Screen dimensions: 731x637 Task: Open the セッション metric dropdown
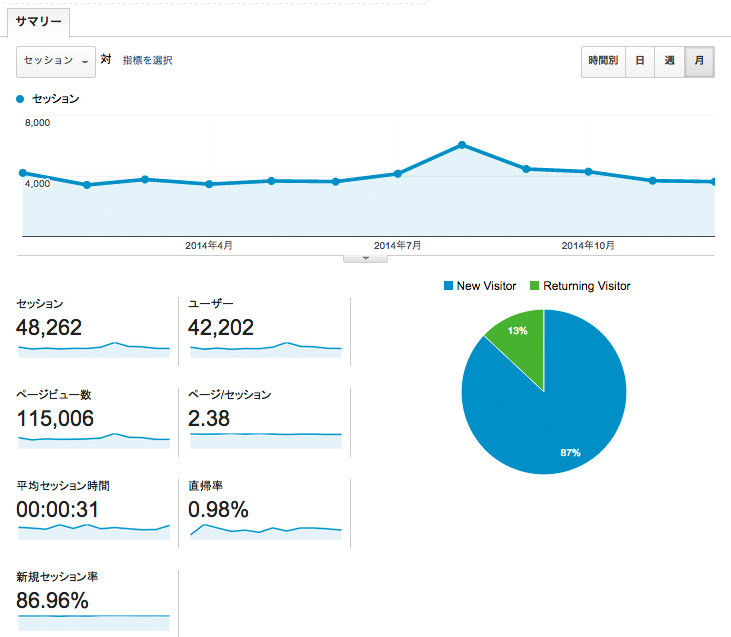click(56, 62)
